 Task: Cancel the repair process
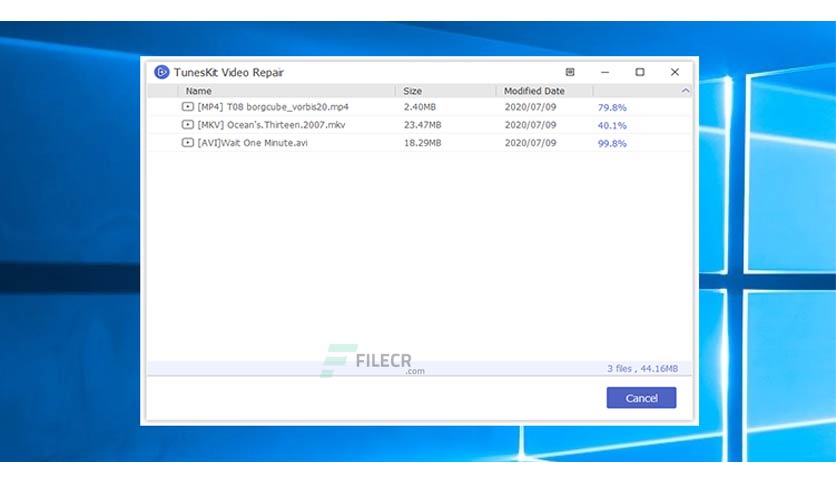(x=641, y=398)
